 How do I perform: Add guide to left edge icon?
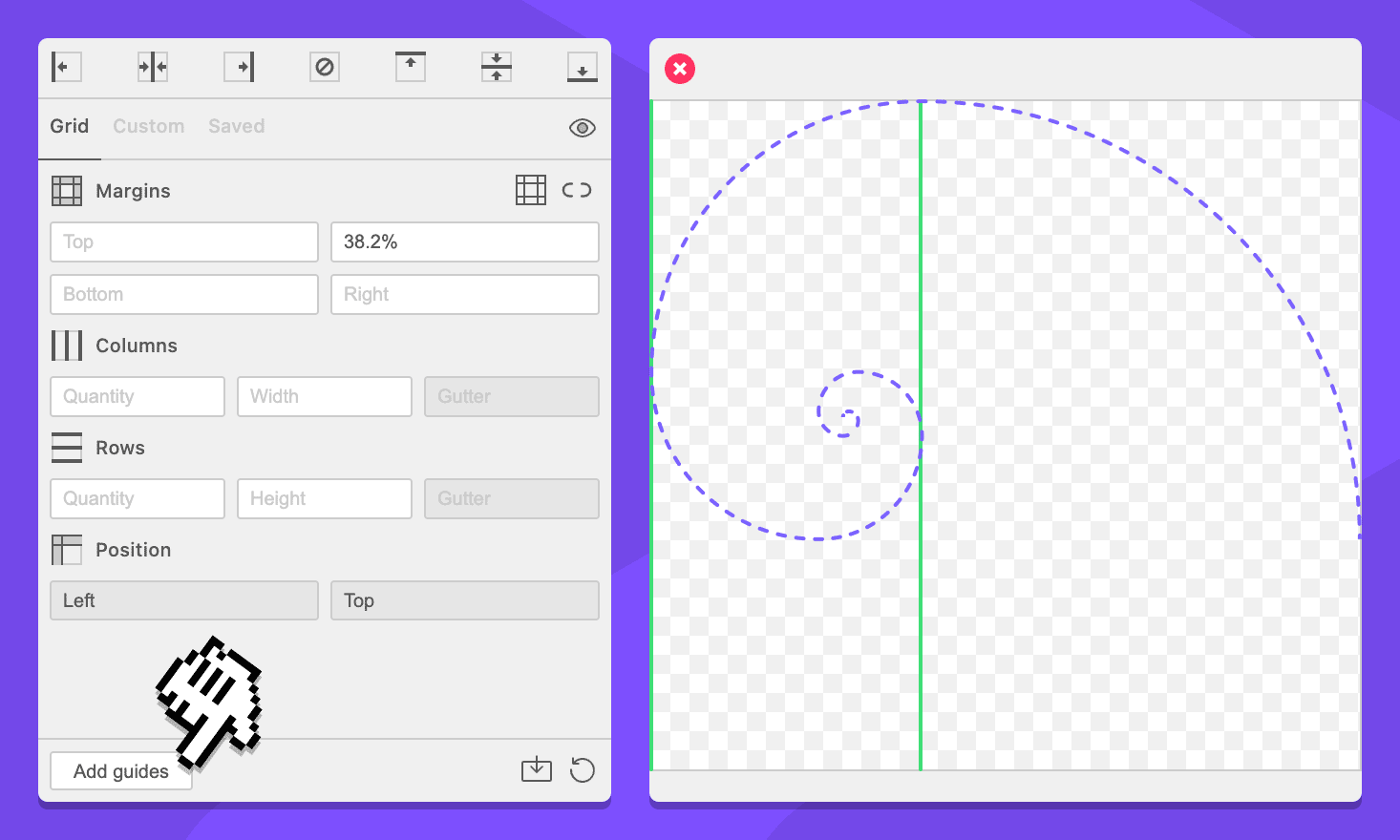[x=66, y=67]
